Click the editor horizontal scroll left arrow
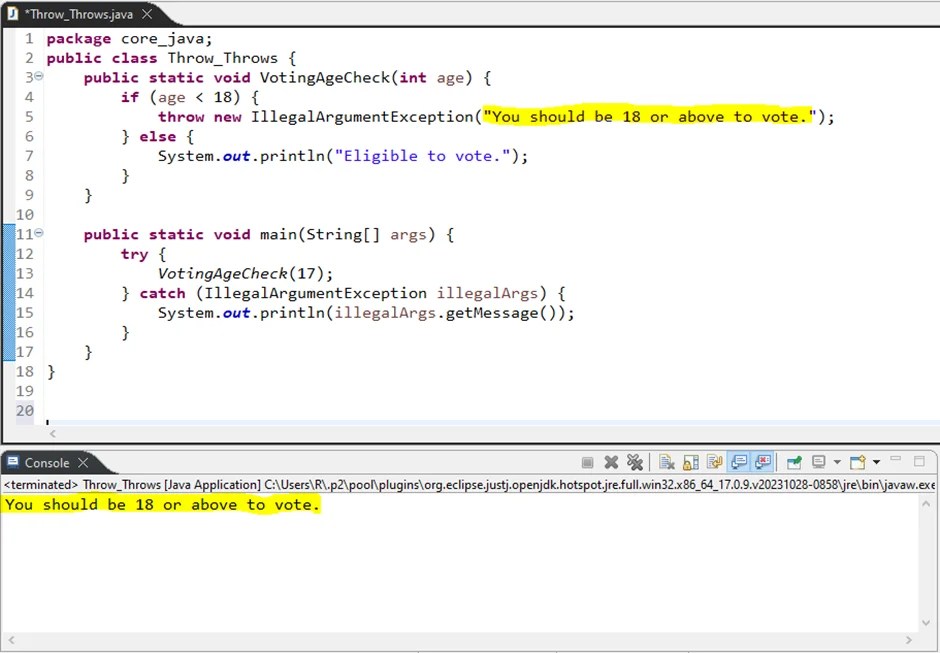Image resolution: width=940 pixels, height=653 pixels. pyautogui.click(x=53, y=434)
